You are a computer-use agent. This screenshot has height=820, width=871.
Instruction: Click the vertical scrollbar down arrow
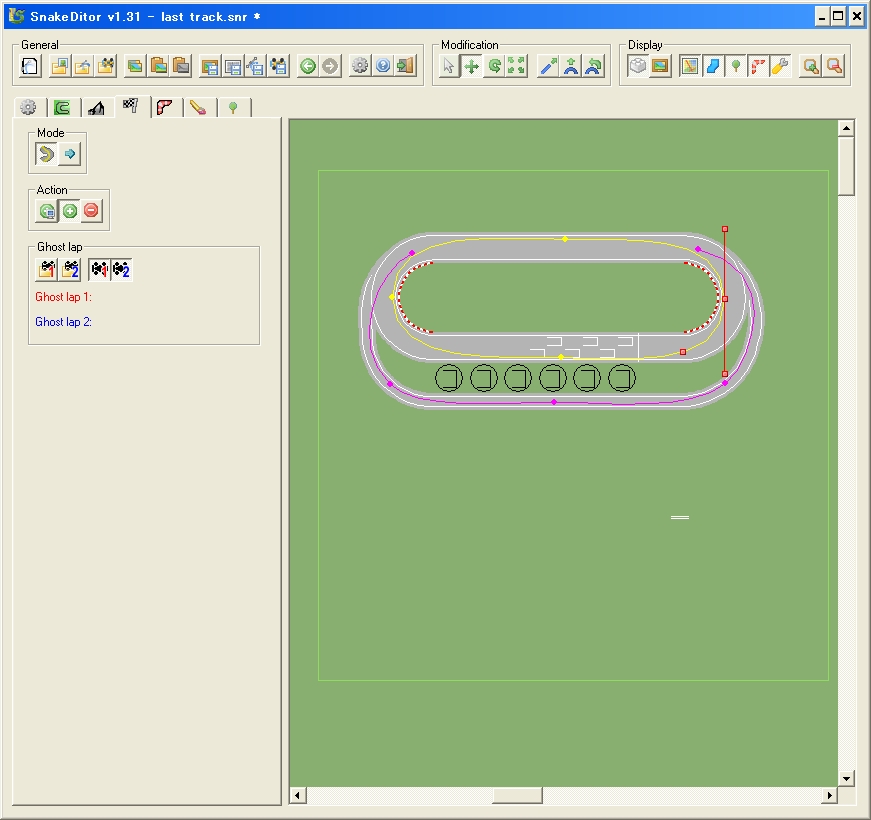pos(846,778)
